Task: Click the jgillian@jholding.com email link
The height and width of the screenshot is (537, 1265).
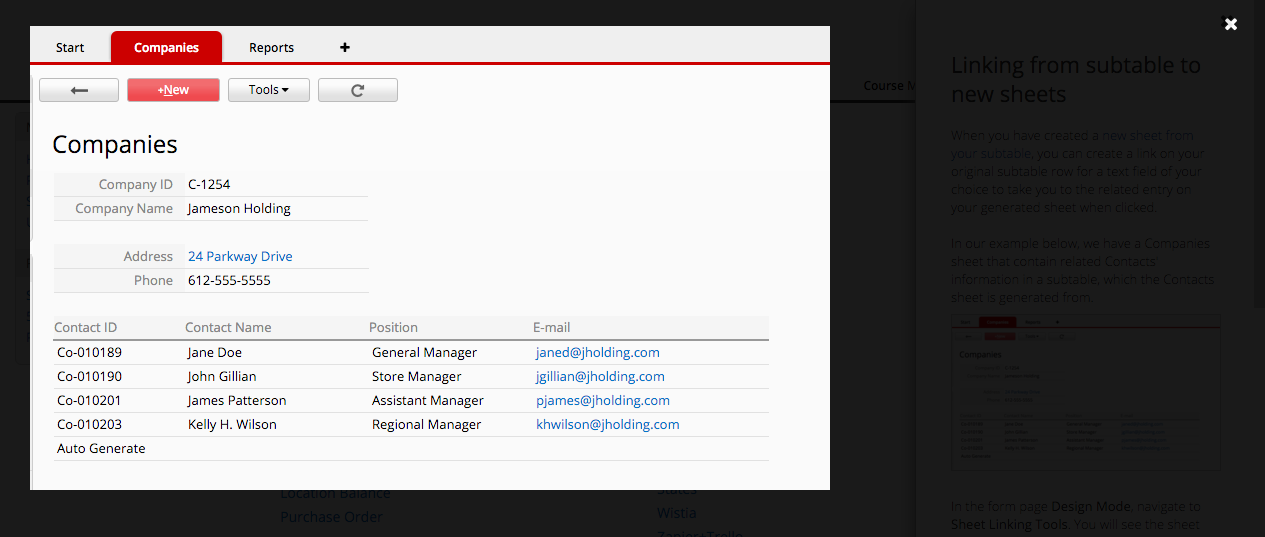Action: (x=600, y=376)
